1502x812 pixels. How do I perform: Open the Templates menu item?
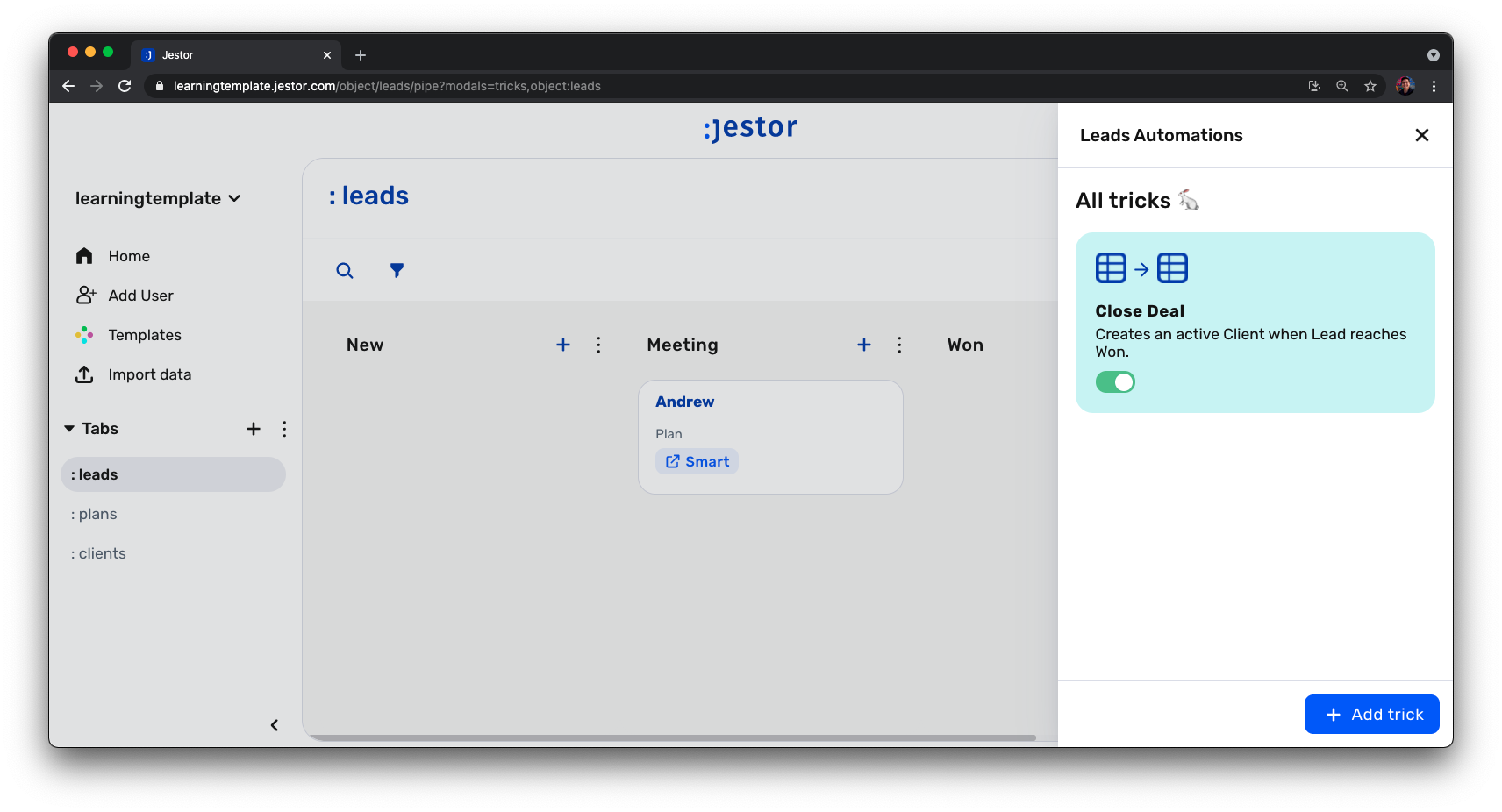click(x=145, y=335)
